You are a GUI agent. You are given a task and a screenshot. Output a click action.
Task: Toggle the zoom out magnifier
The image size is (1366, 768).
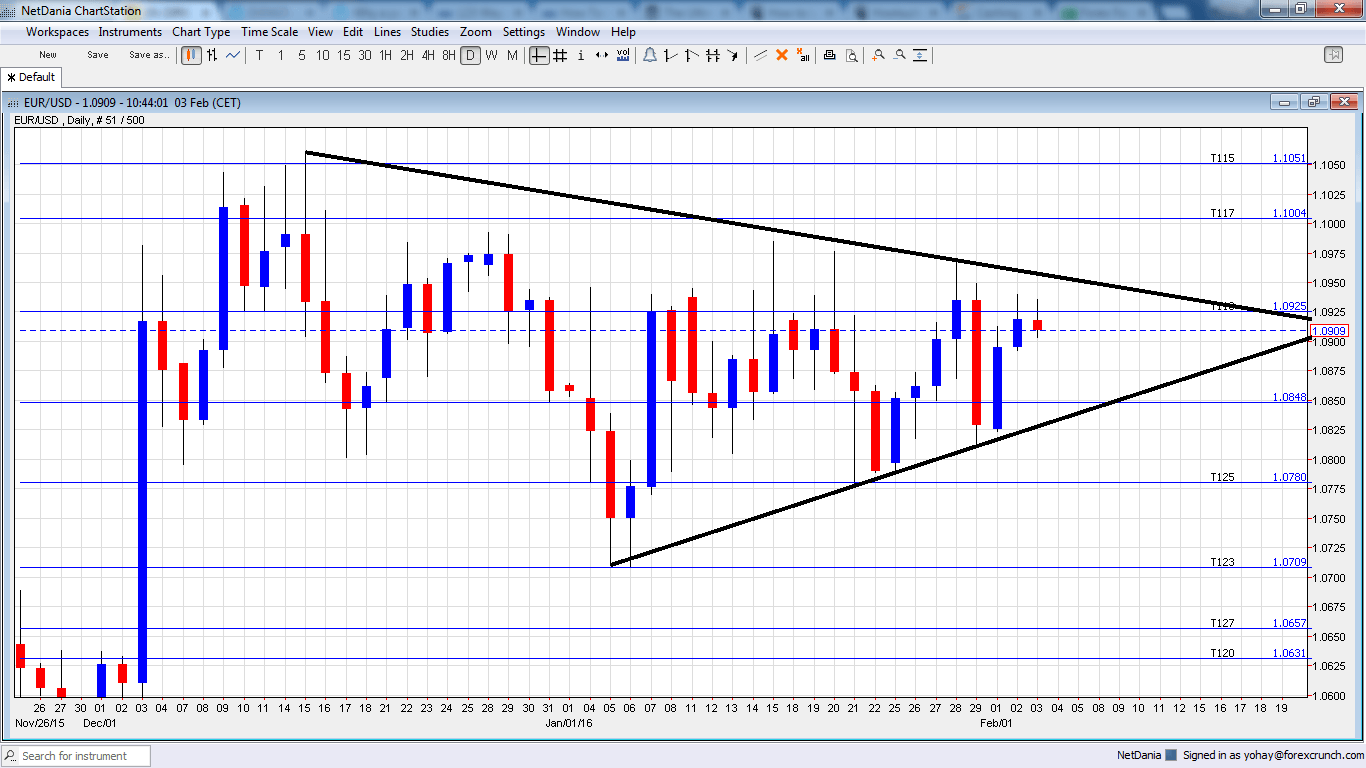(x=899, y=56)
